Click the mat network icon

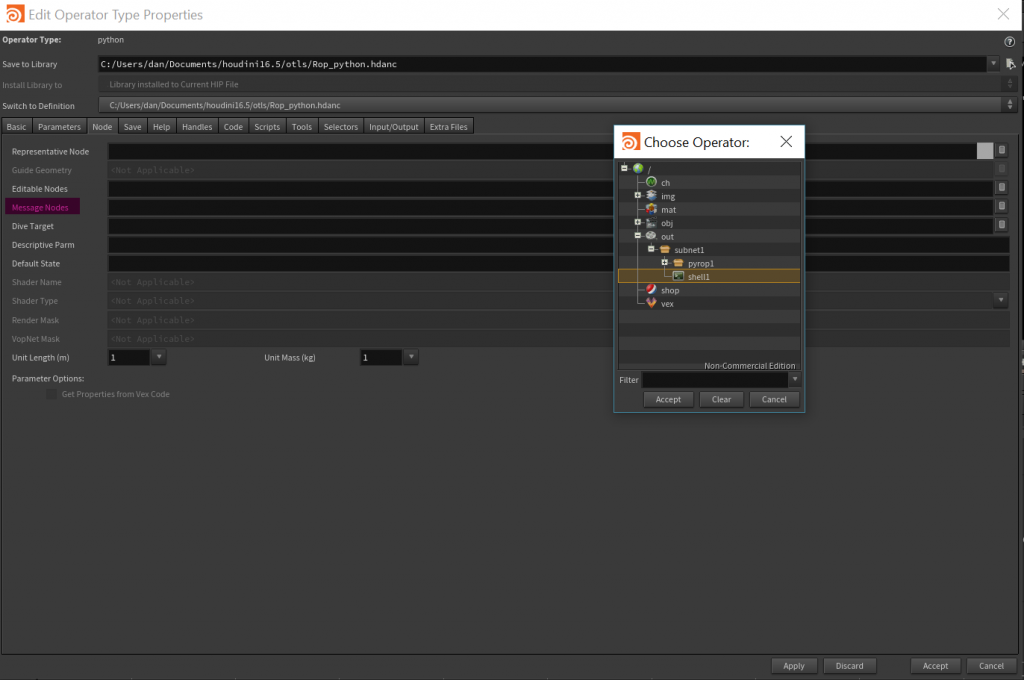point(651,209)
